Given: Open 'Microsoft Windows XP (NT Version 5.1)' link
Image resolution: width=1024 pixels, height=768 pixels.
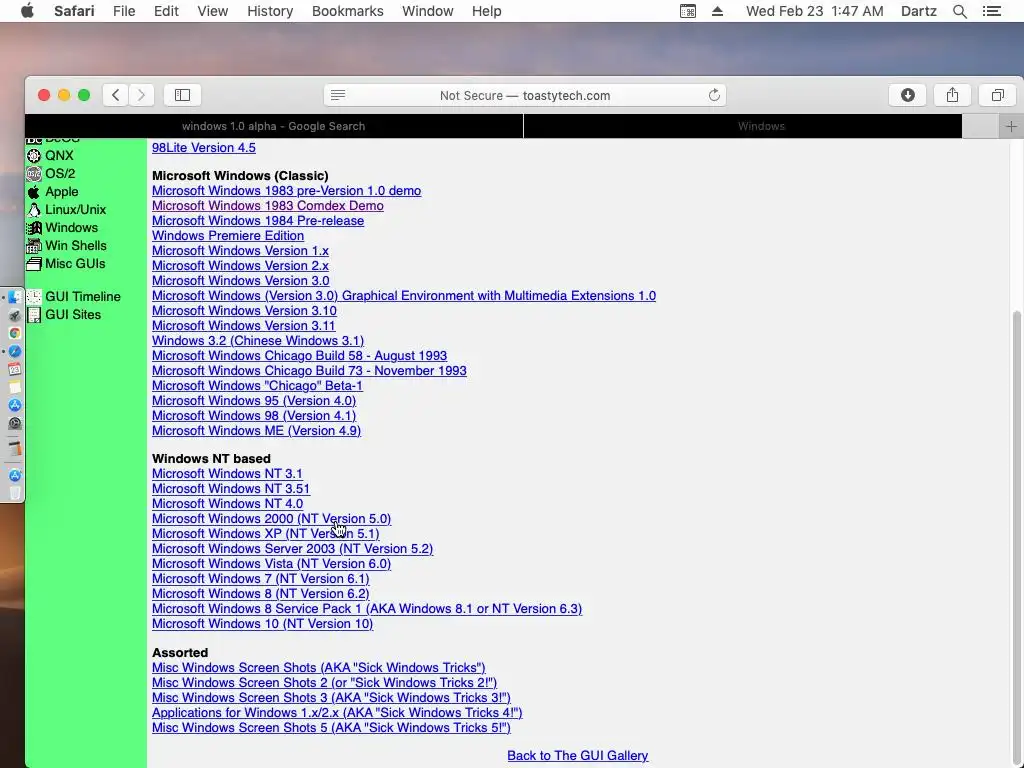Looking at the screenshot, I should (x=266, y=534).
